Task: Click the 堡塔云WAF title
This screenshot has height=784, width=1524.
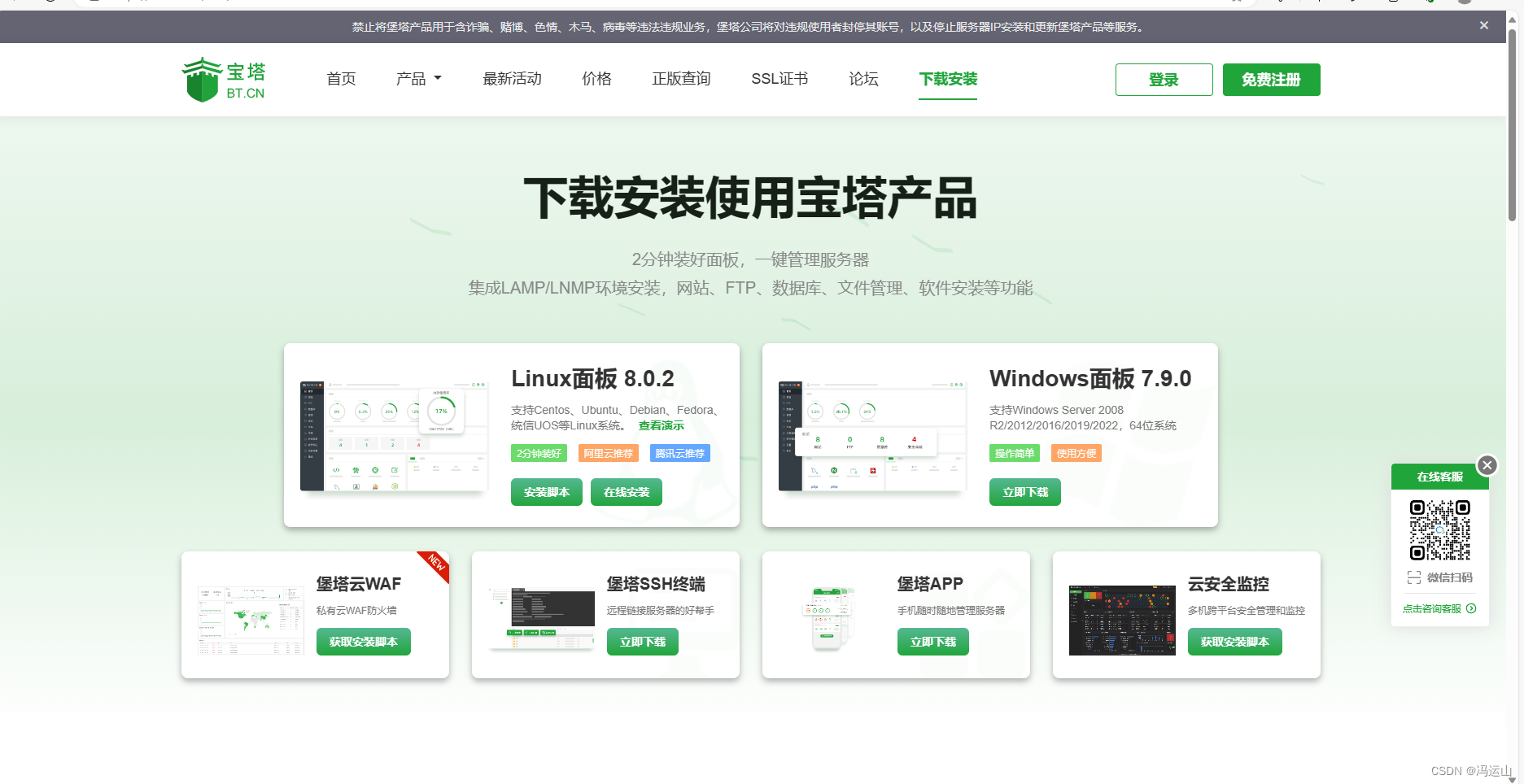Action: click(359, 584)
